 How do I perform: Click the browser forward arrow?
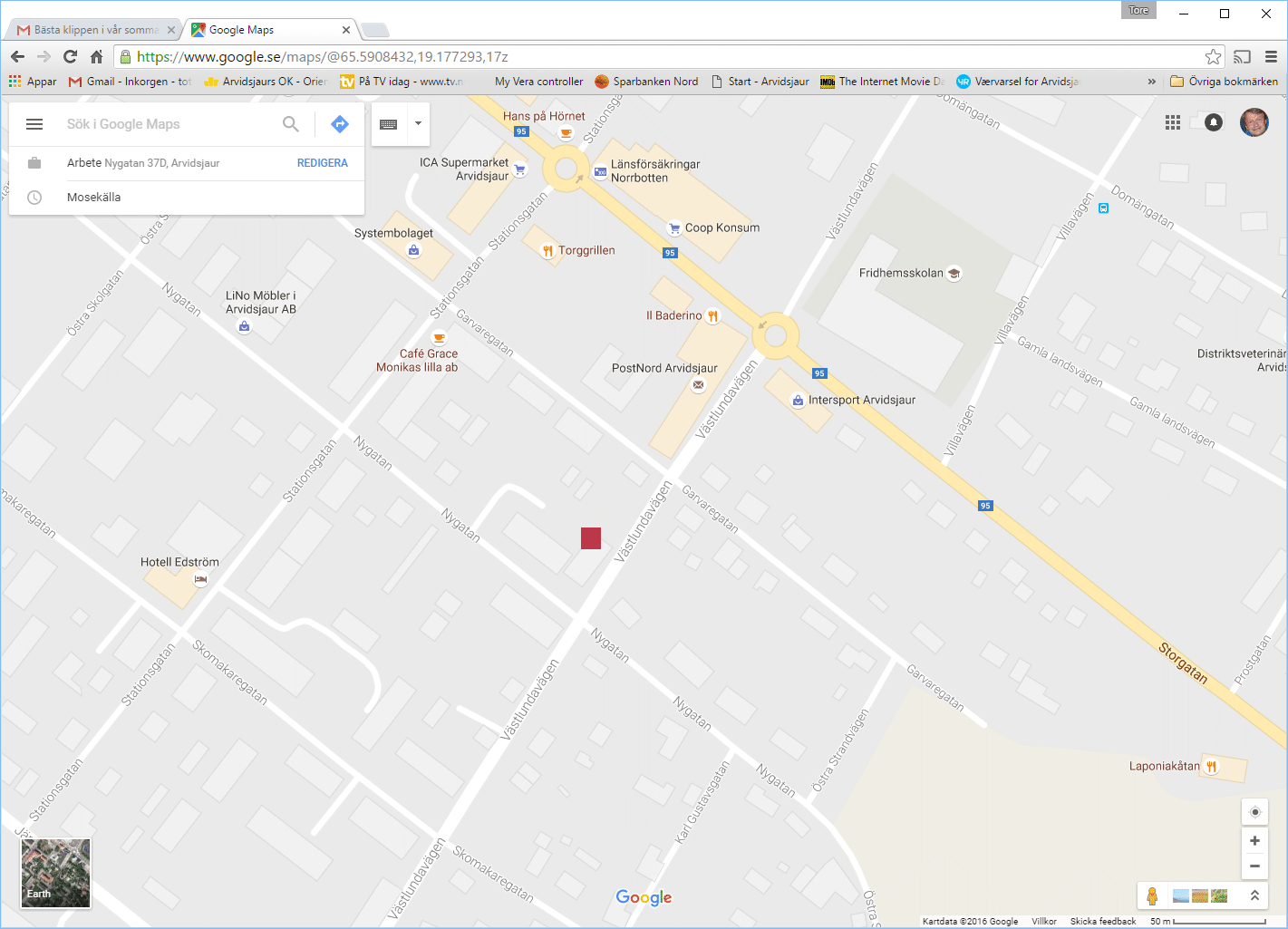[44, 56]
